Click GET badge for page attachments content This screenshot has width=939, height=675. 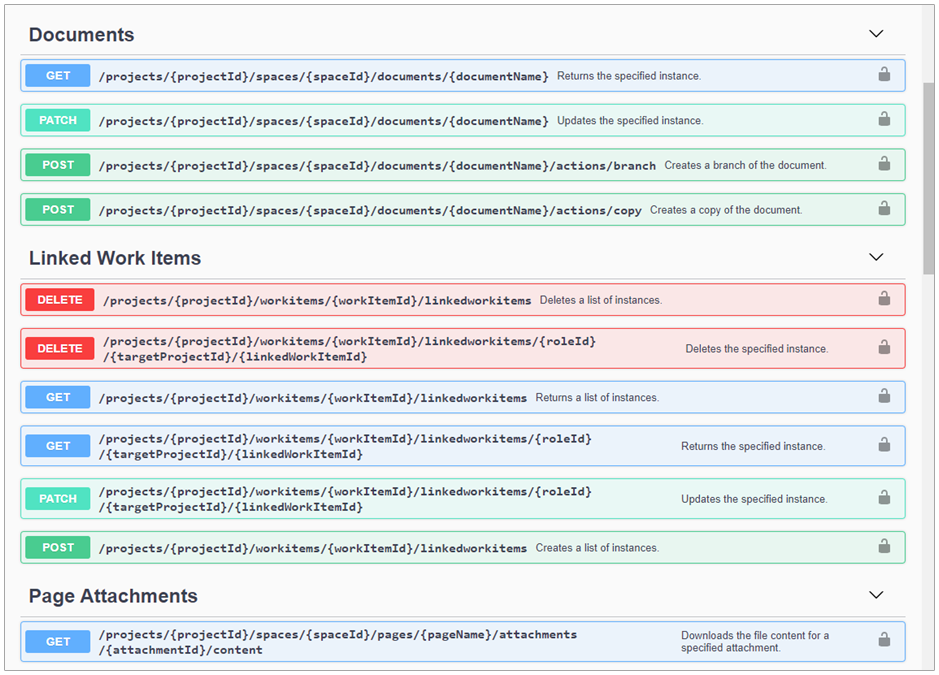[x=58, y=642]
